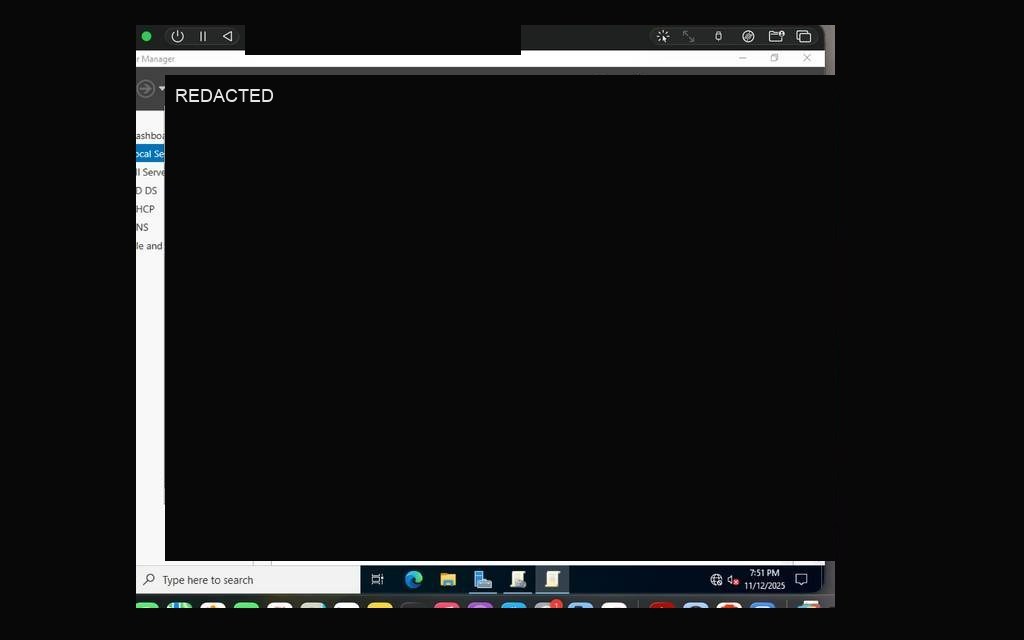
Task: Click the Type here to search box
Action: click(x=248, y=580)
